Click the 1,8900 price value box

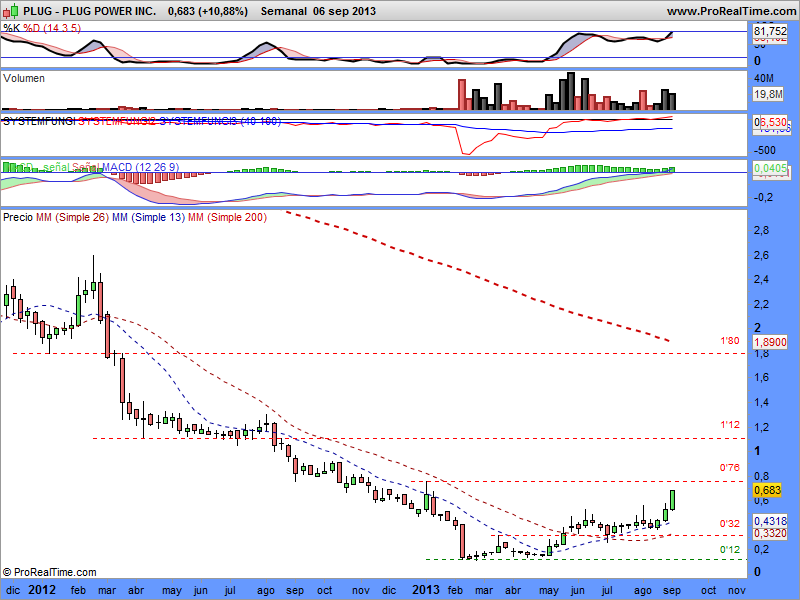click(x=770, y=342)
